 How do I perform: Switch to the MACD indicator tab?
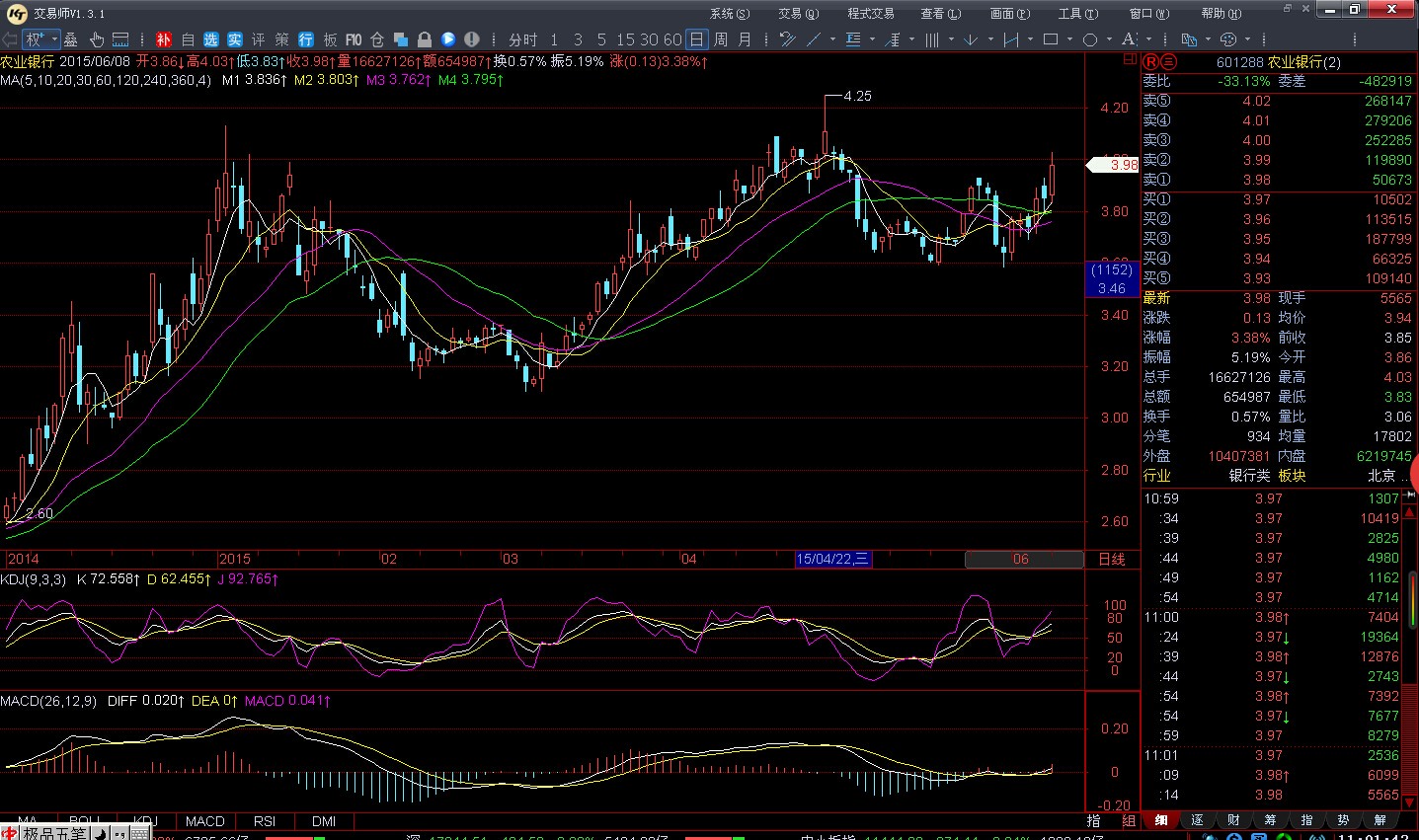click(205, 821)
